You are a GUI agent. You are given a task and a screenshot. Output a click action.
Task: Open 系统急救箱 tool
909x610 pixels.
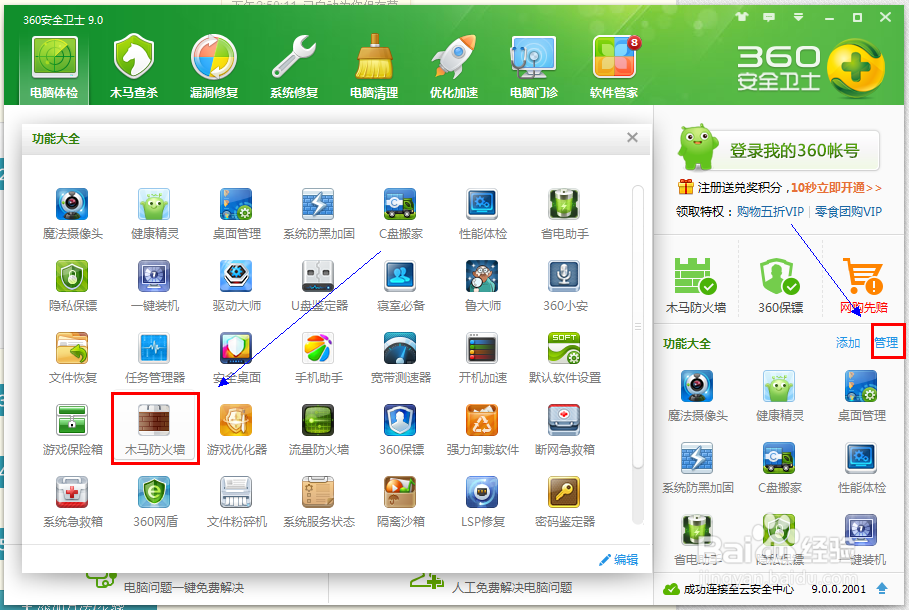tap(72, 502)
